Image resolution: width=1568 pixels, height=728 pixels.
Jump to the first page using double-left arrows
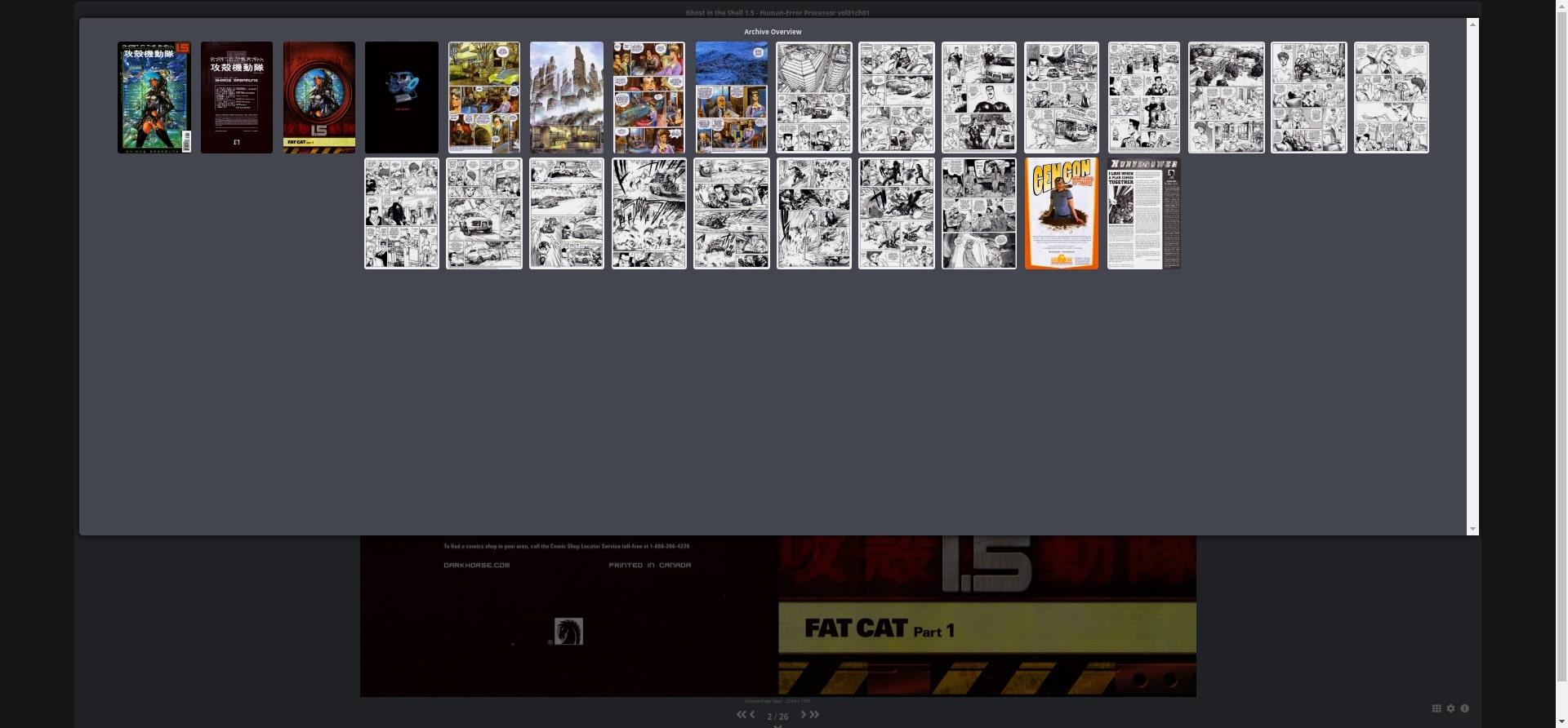pos(741,715)
